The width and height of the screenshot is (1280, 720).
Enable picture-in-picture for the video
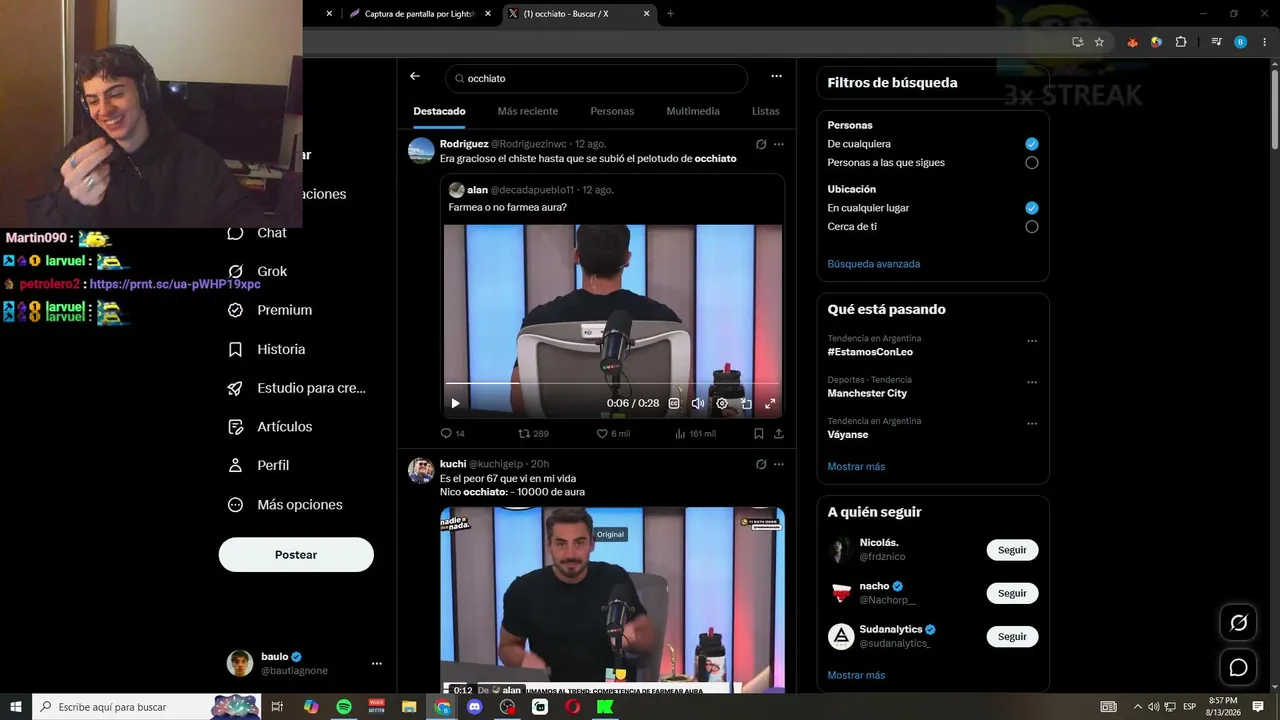[746, 404]
